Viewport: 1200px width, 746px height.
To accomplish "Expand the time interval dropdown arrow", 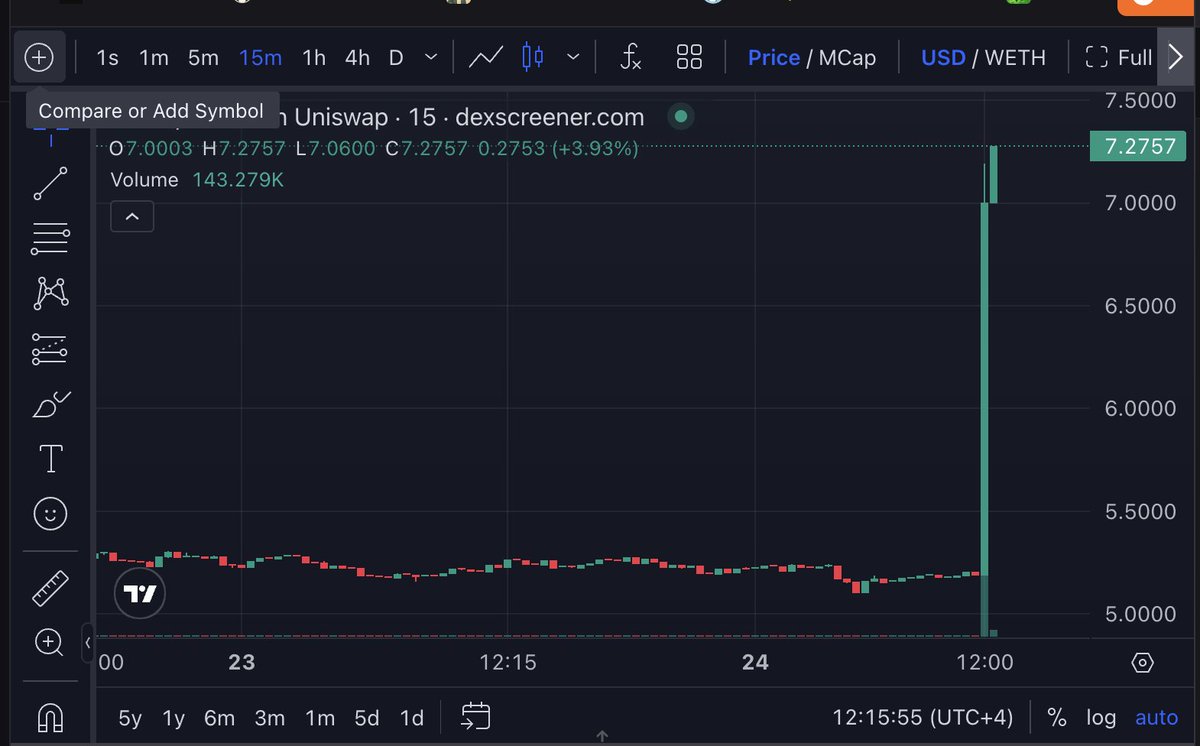I will click(431, 58).
